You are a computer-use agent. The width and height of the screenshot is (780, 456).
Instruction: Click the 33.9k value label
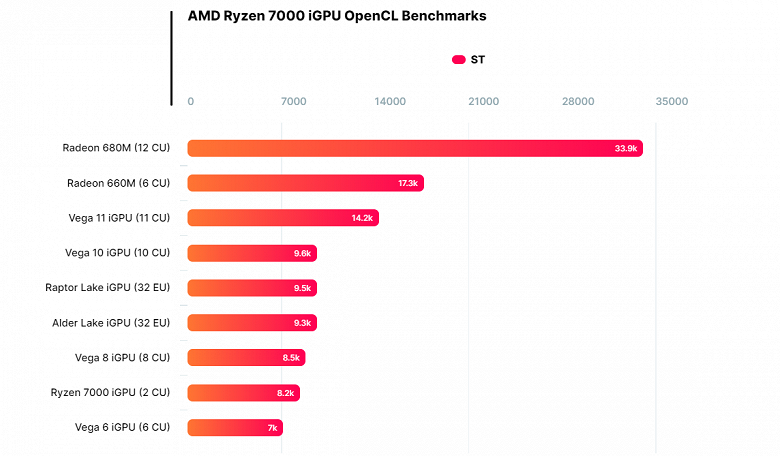pyautogui.click(x=625, y=148)
